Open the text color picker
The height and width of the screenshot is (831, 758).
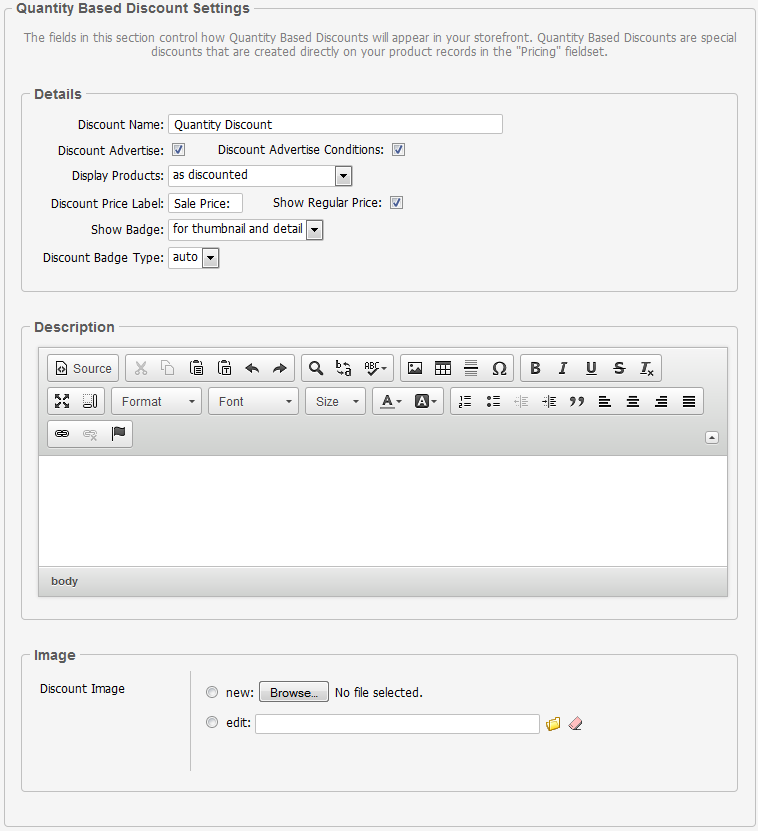pos(388,401)
